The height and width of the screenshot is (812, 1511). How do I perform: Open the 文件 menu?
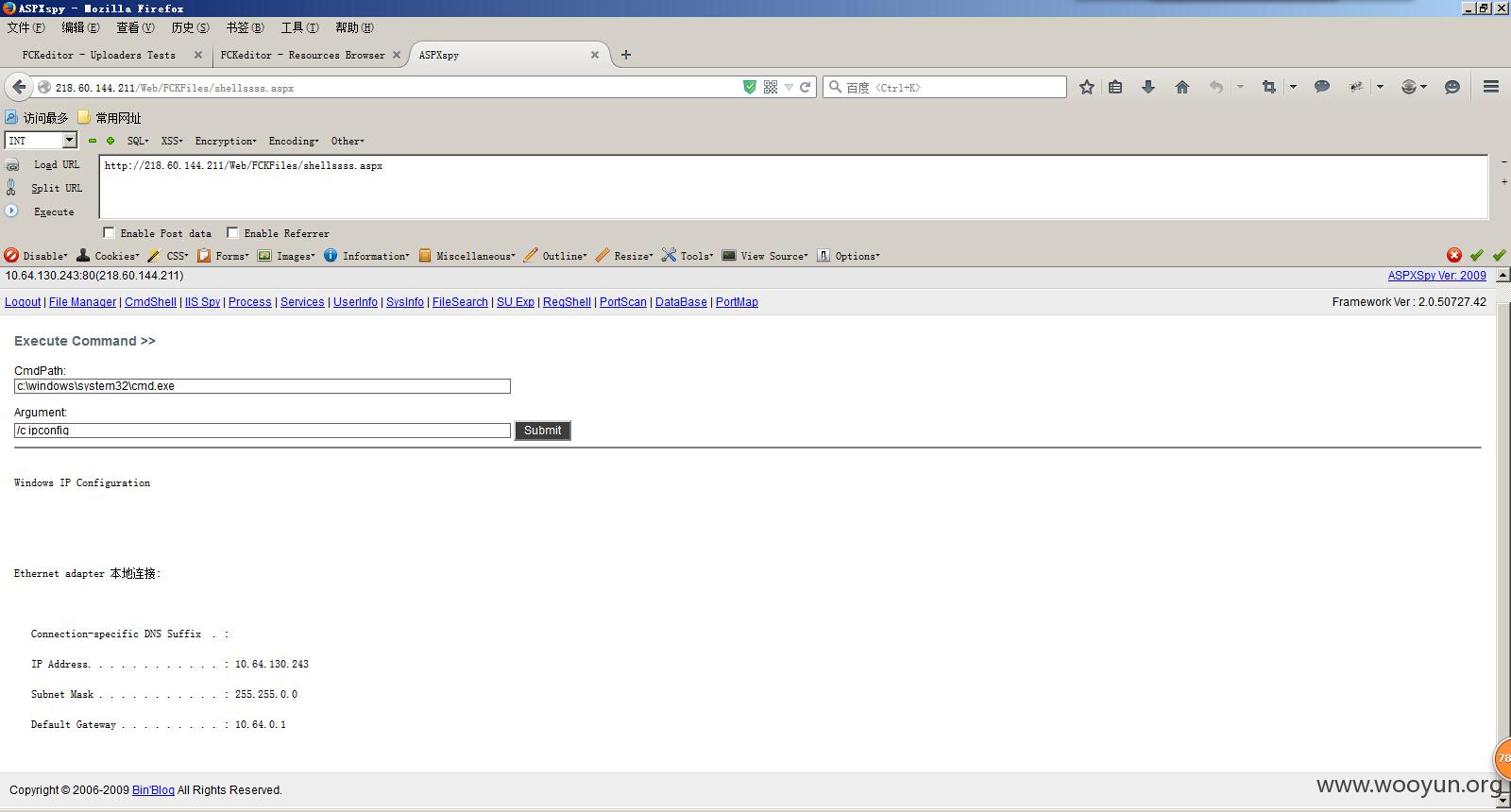[x=25, y=27]
